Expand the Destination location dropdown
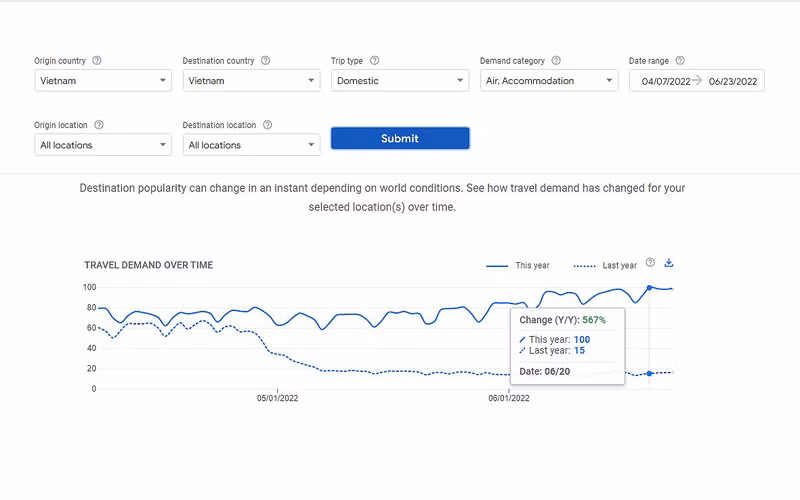 tap(251, 145)
